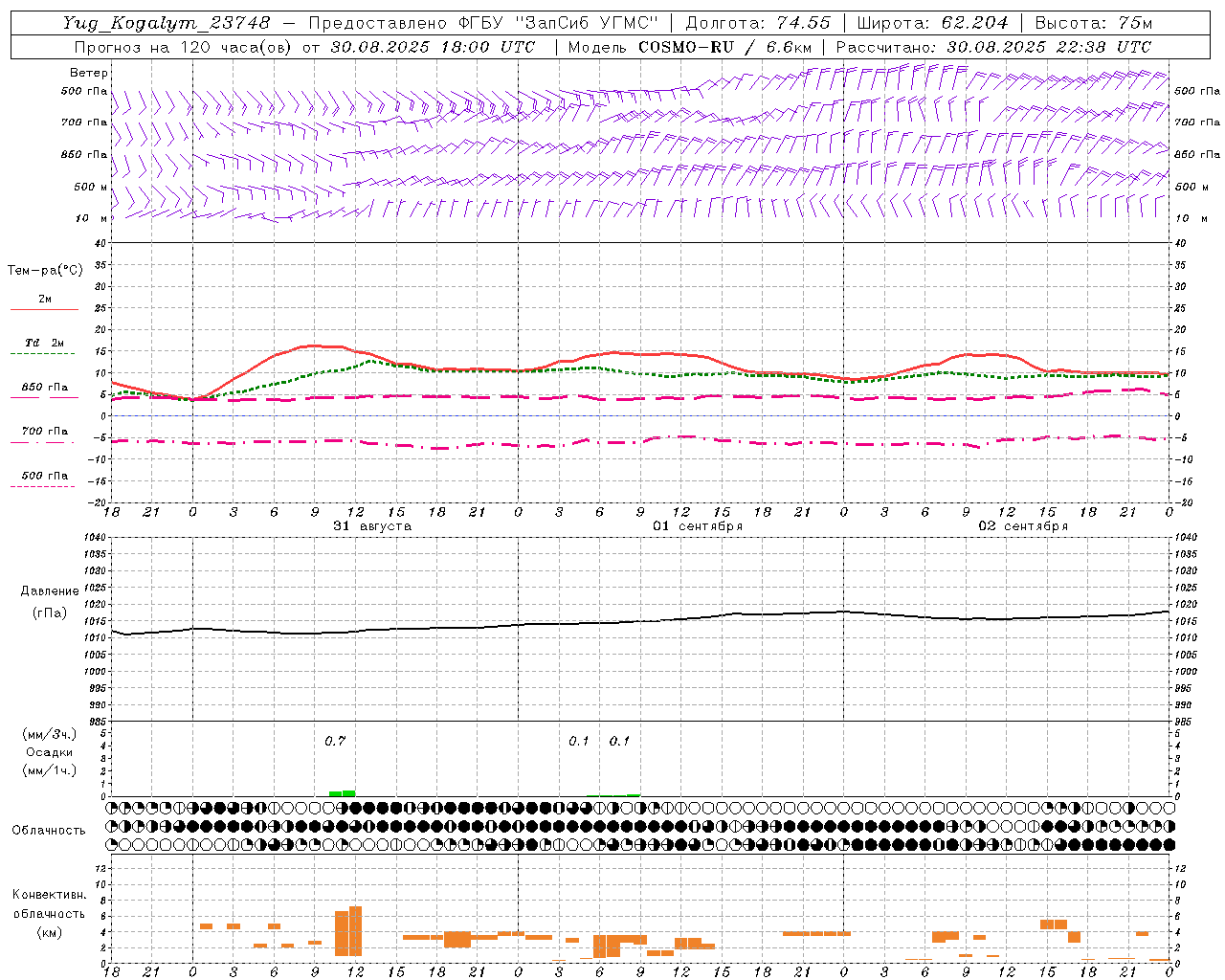The width and height of the screenshot is (1225, 980).
Task: Click the date label 01 сентября
Action: click(698, 525)
